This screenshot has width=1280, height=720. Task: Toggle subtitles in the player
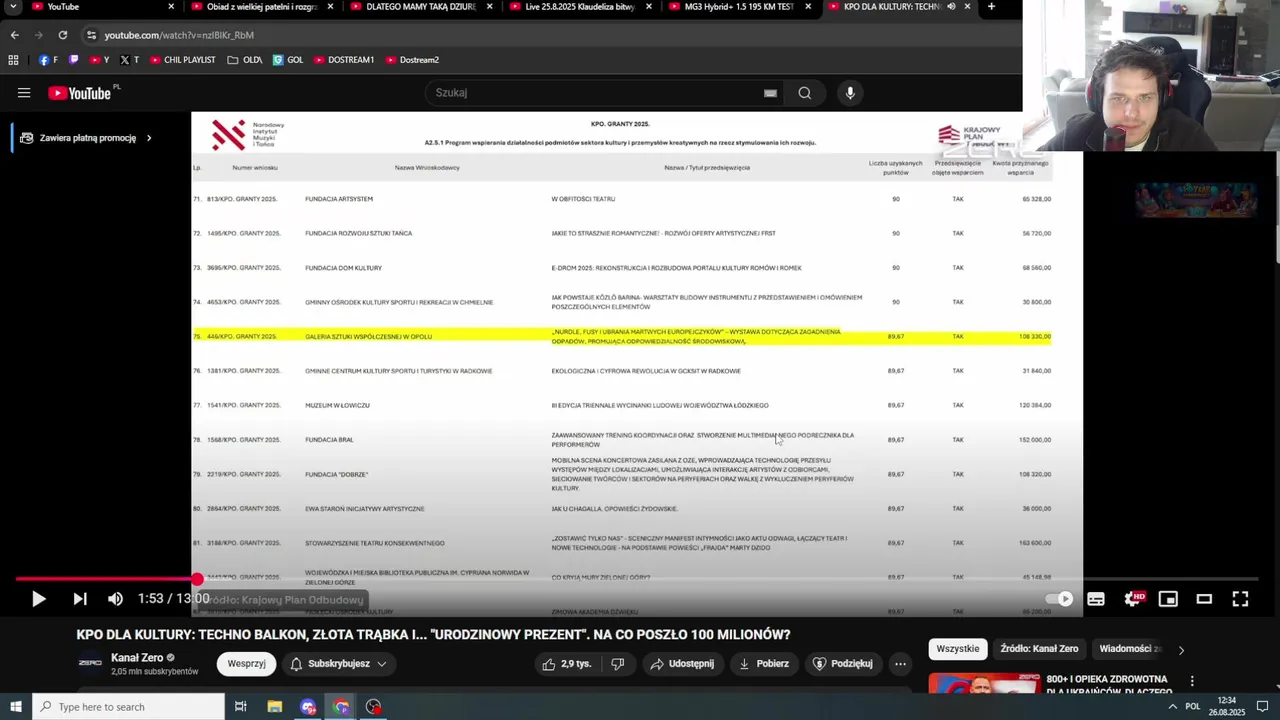[x=1096, y=599]
